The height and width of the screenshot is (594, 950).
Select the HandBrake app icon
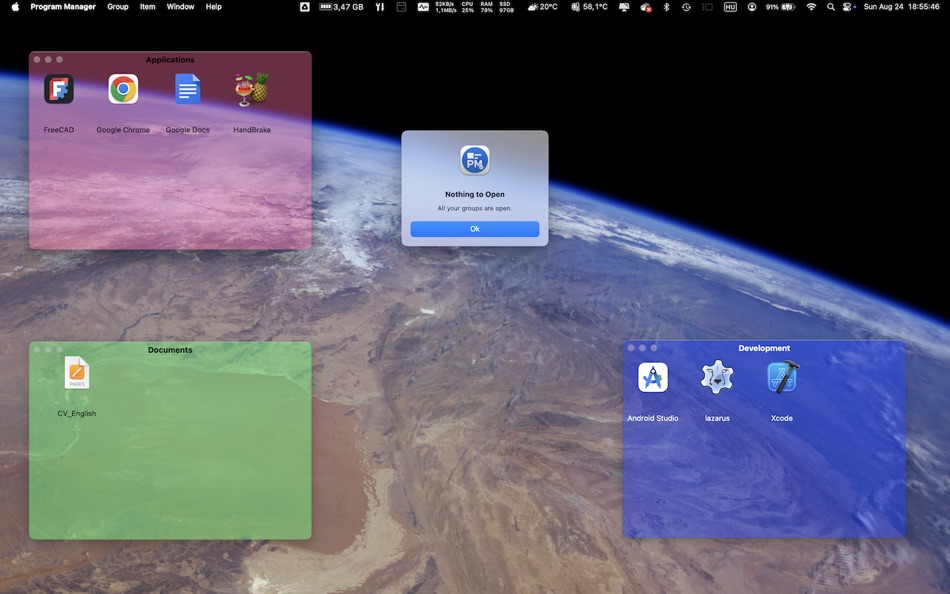point(251,89)
